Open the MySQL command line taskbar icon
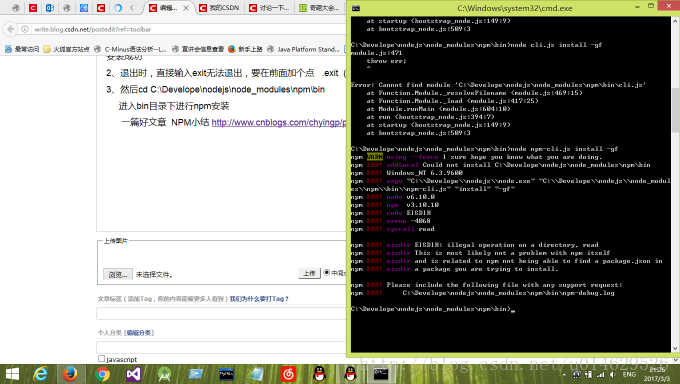 pos(226,374)
